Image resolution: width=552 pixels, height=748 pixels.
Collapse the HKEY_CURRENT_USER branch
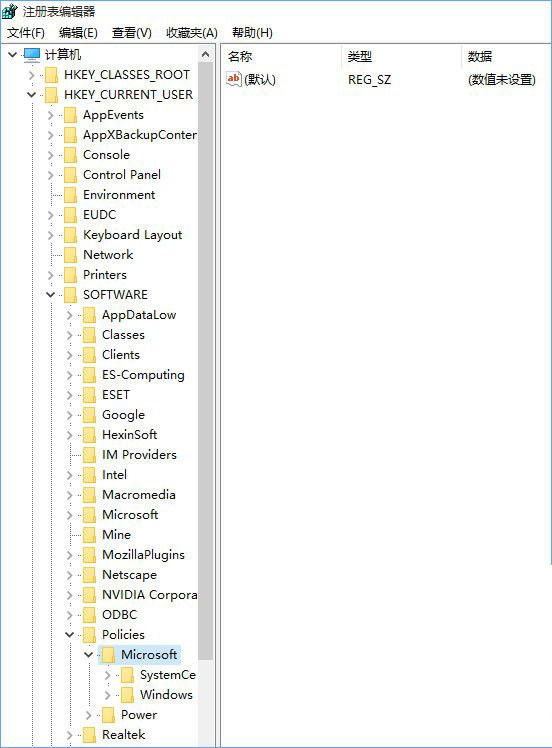(31, 95)
